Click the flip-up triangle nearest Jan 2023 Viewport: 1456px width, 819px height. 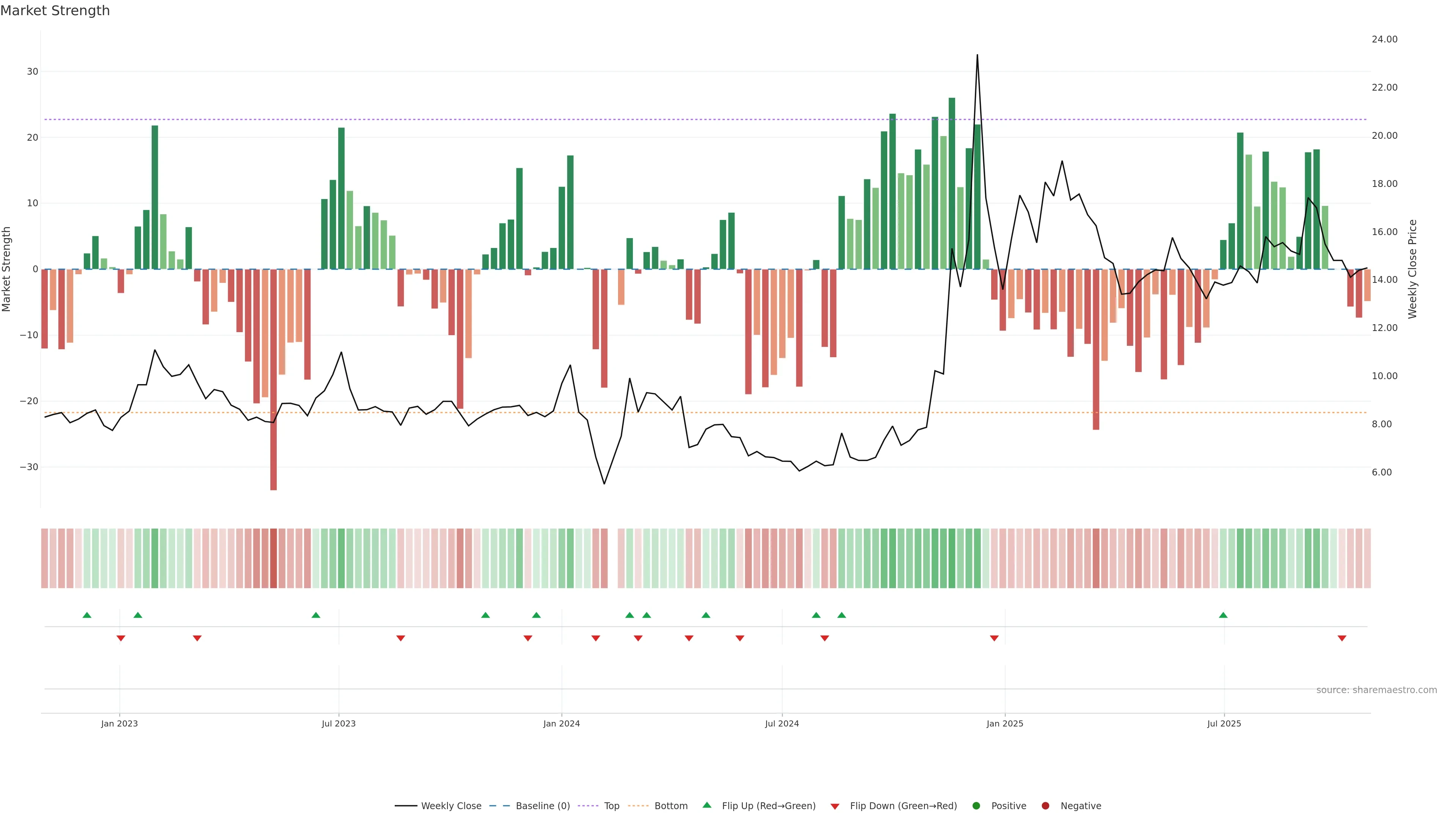tap(137, 615)
